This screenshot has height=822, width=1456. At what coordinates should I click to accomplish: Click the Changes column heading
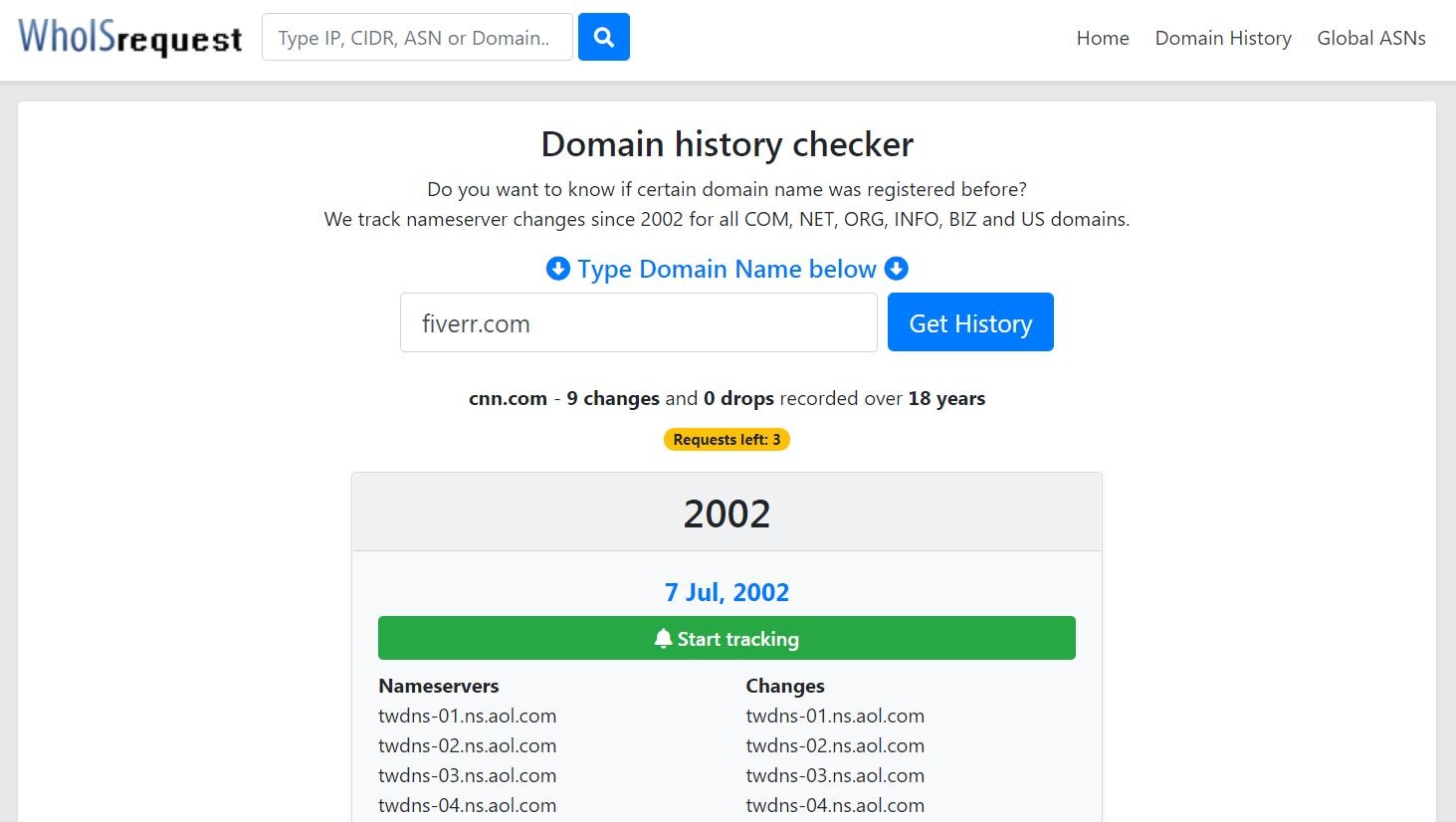(x=784, y=686)
